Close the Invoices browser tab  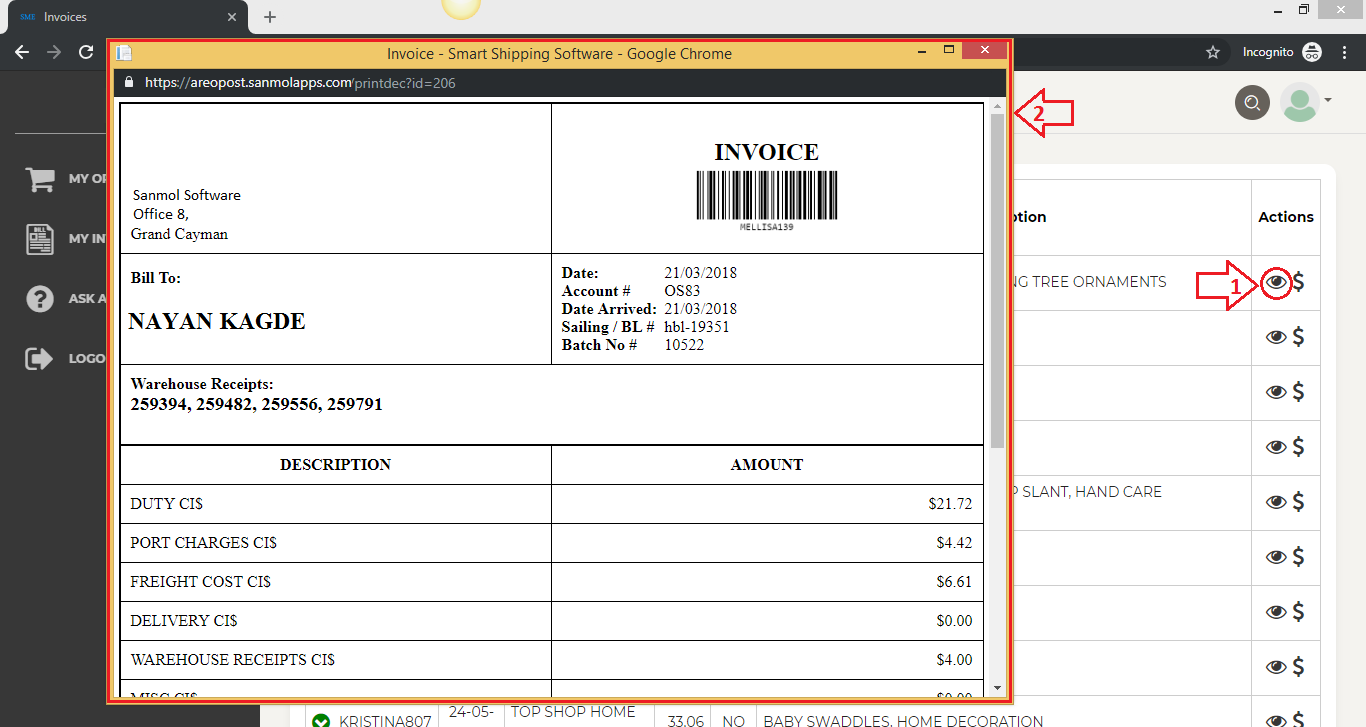coord(231,17)
